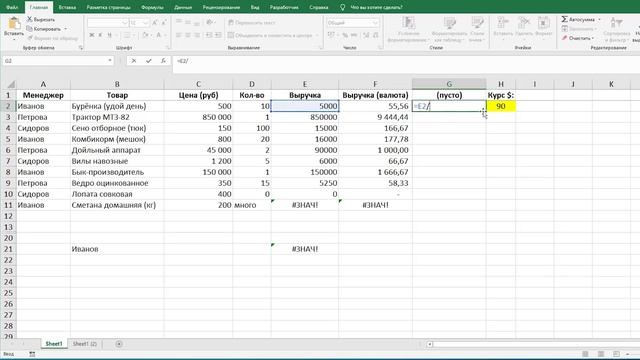Screen dimensions: 640x360
Task: Open Сортировка и фильтр
Action: (617, 29)
